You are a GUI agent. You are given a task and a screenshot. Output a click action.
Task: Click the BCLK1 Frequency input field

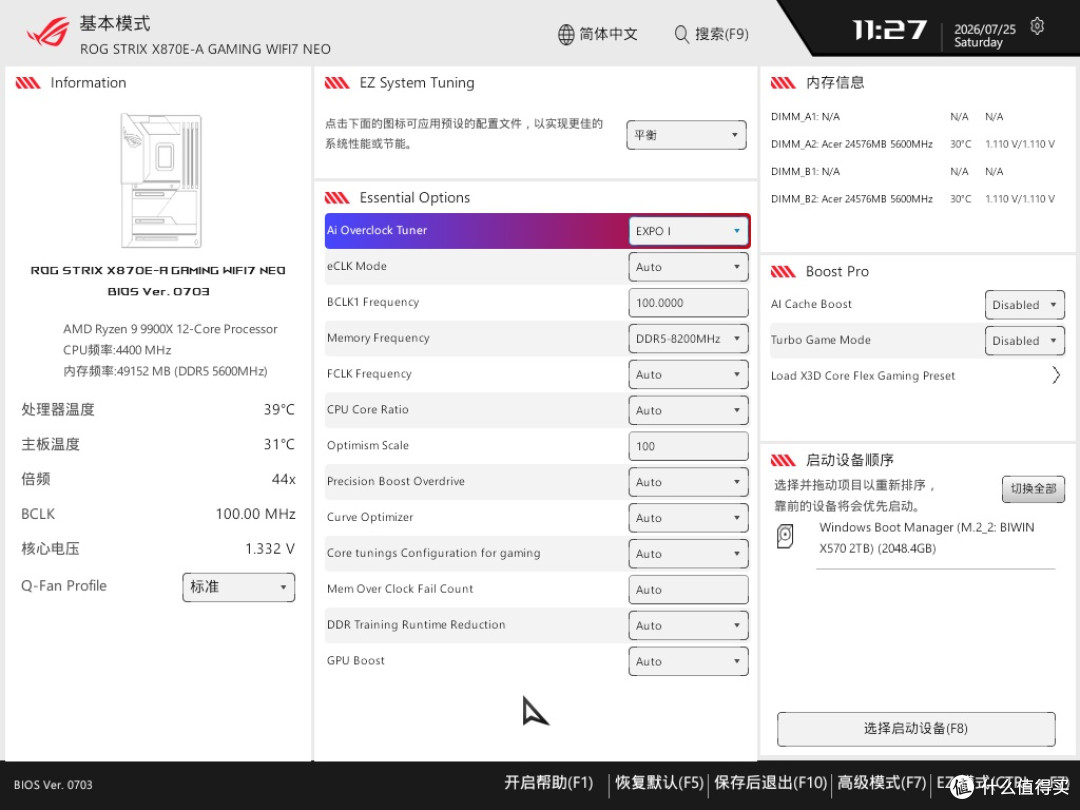pos(689,302)
